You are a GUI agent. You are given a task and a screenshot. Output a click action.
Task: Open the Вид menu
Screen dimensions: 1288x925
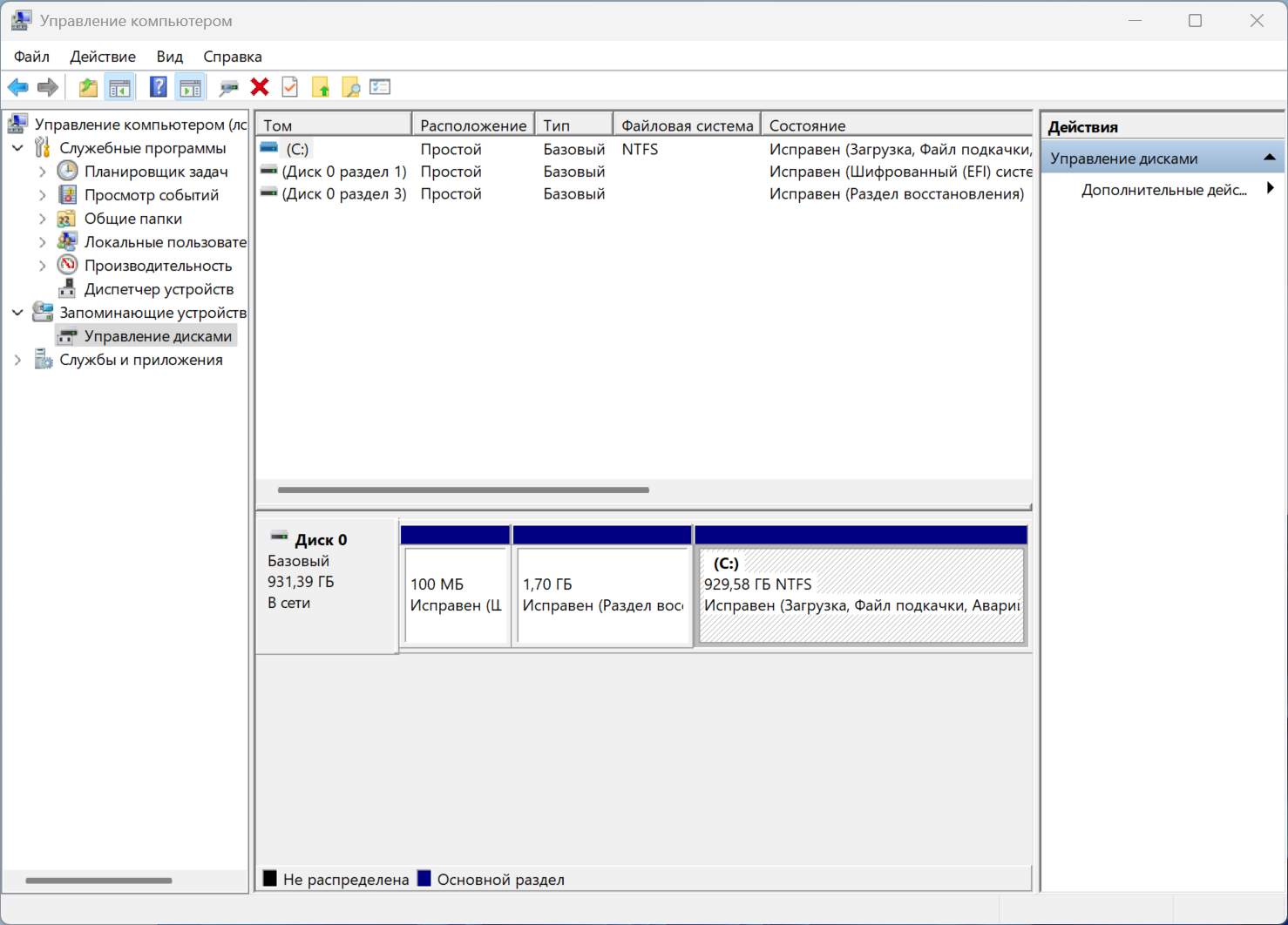169,57
